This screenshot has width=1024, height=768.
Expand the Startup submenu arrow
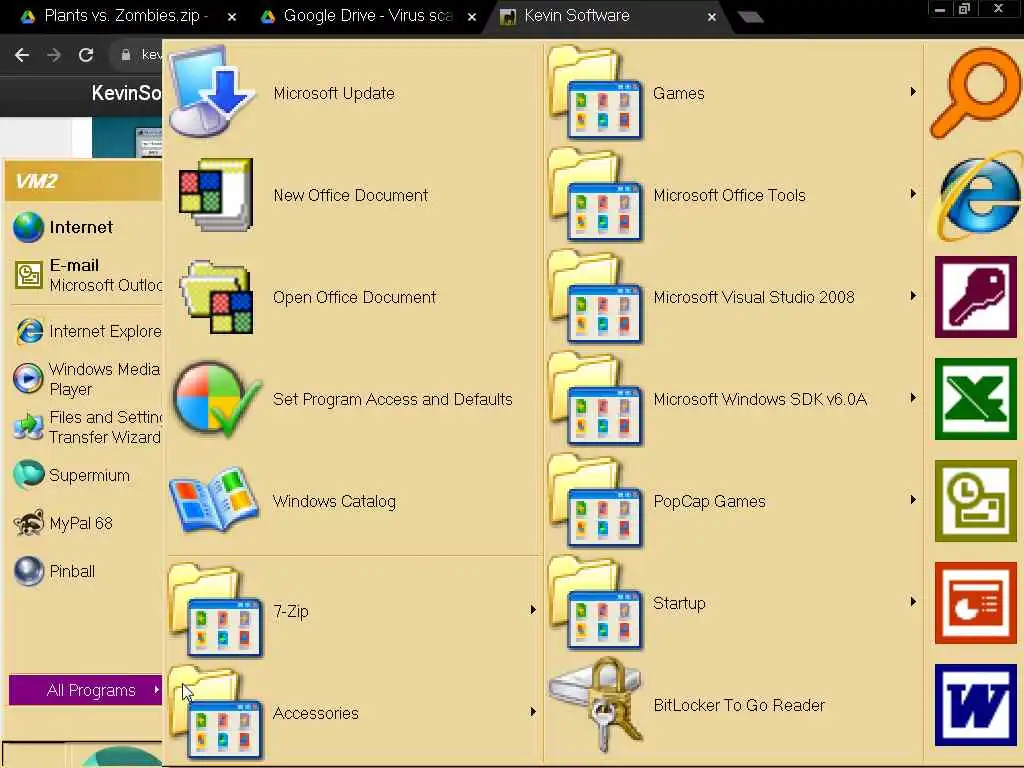coord(913,601)
